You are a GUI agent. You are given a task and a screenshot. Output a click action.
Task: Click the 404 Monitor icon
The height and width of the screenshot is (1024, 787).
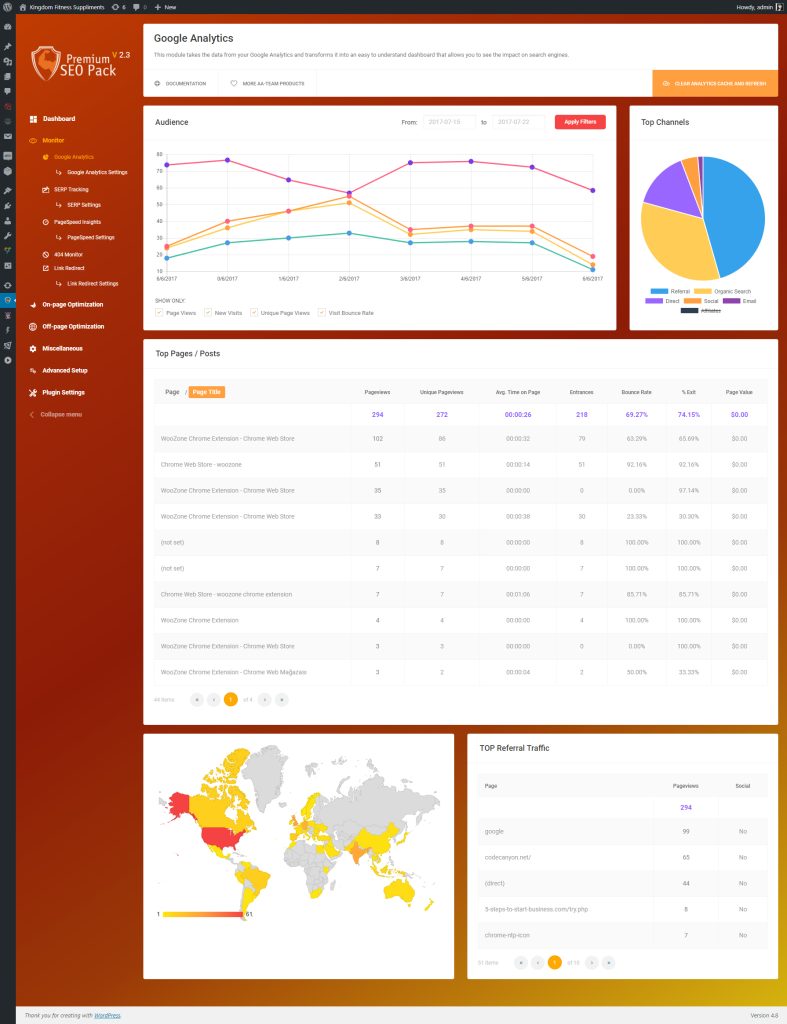46,255
